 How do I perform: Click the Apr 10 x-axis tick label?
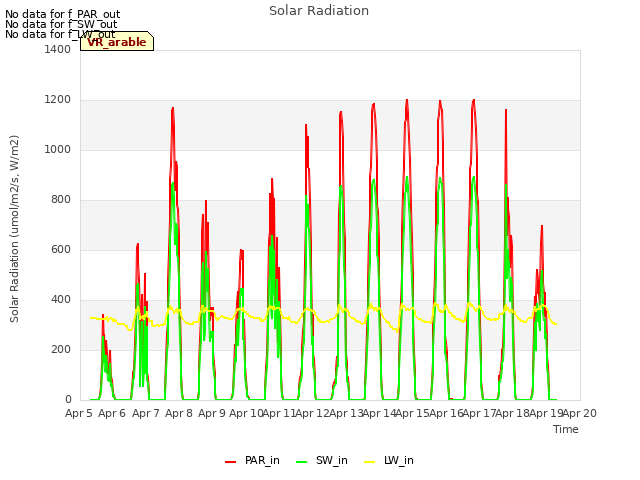pyautogui.click(x=245, y=413)
